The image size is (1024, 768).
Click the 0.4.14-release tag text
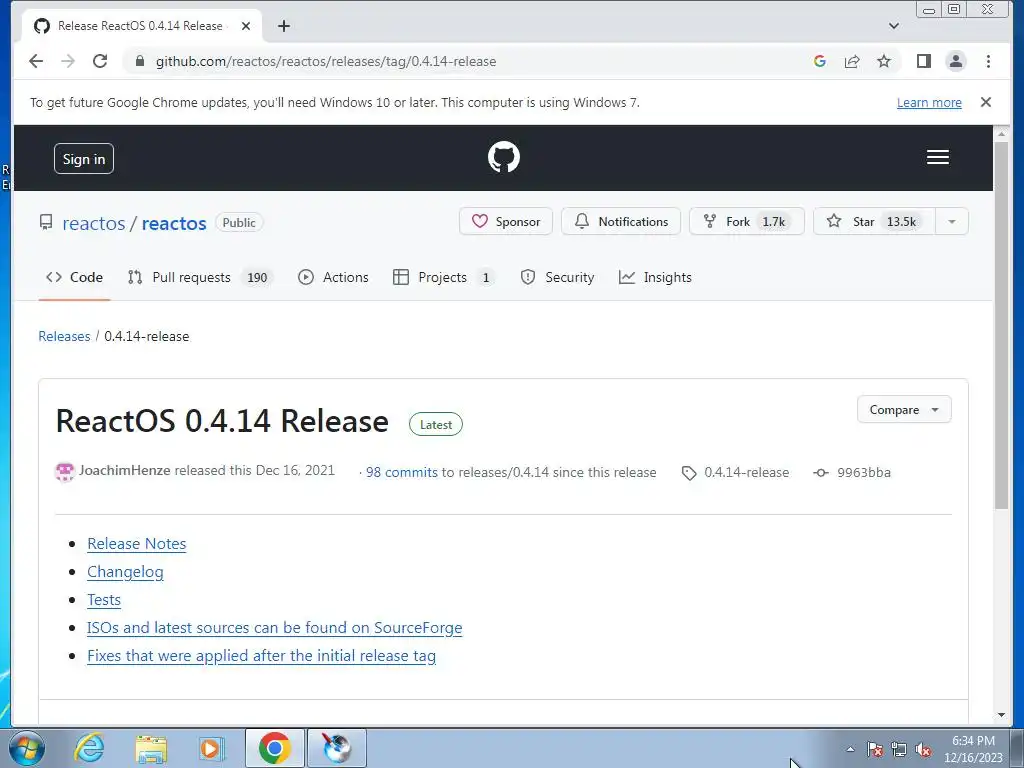click(746, 472)
